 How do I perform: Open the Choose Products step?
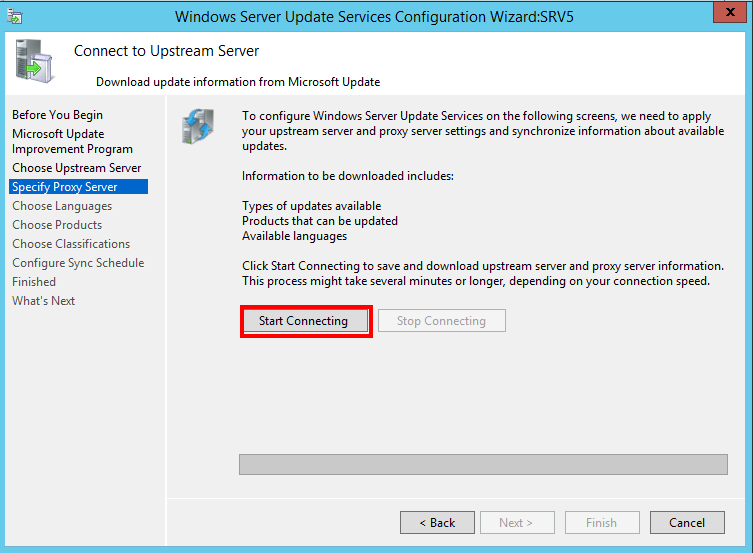tap(57, 225)
